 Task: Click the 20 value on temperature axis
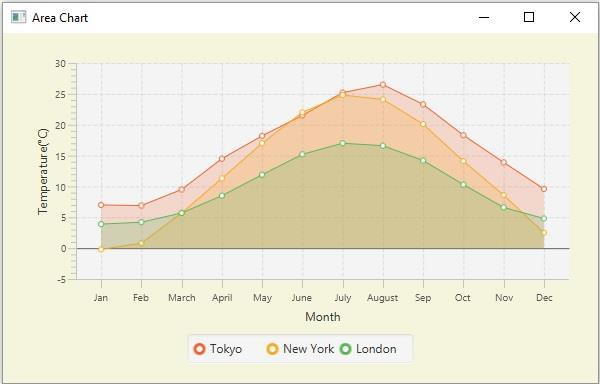[x=60, y=125]
